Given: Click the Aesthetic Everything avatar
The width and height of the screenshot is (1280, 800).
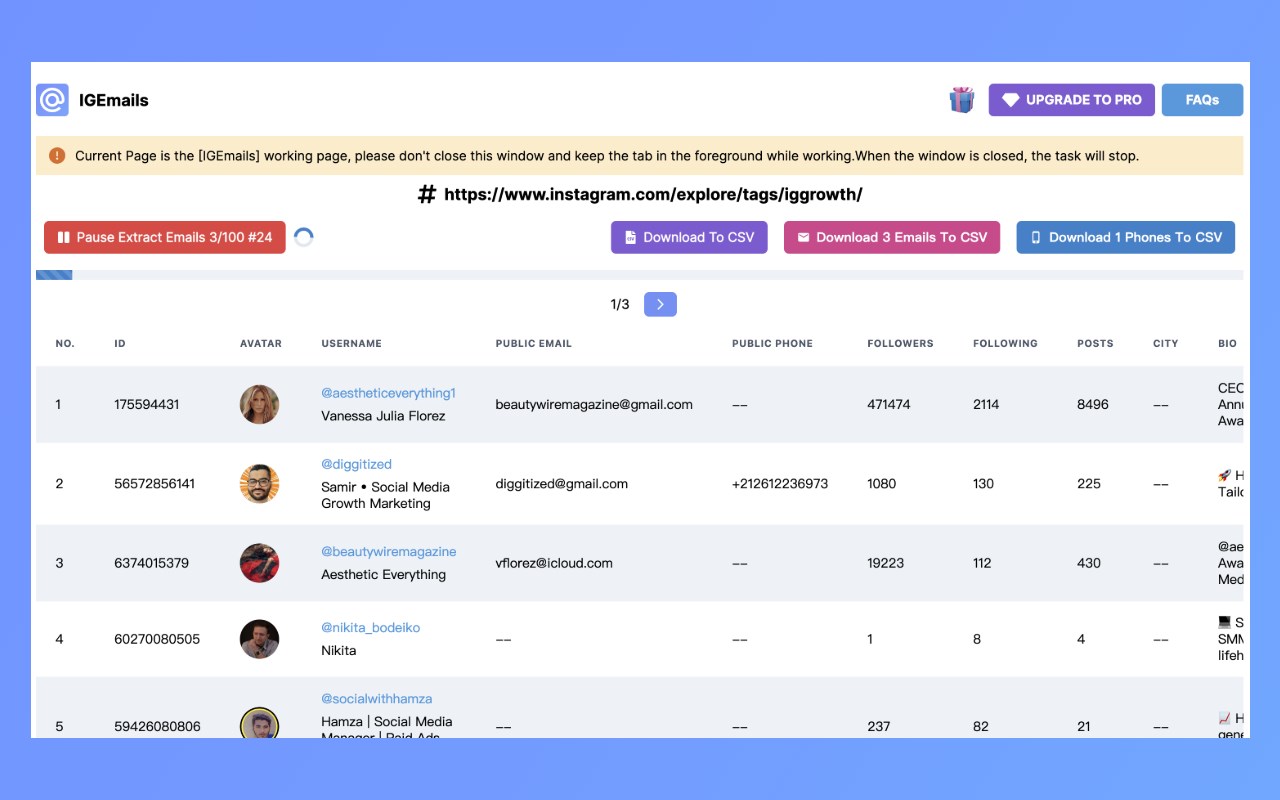Looking at the screenshot, I should [259, 563].
